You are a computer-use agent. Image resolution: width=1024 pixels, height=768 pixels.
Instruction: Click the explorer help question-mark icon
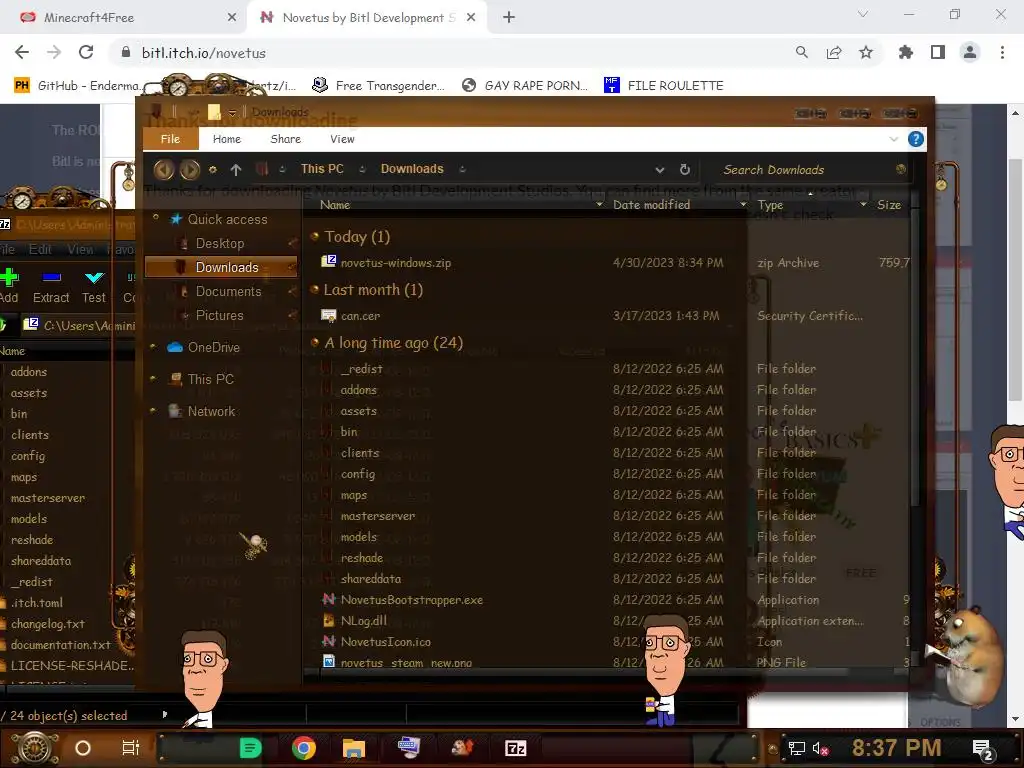tap(916, 139)
